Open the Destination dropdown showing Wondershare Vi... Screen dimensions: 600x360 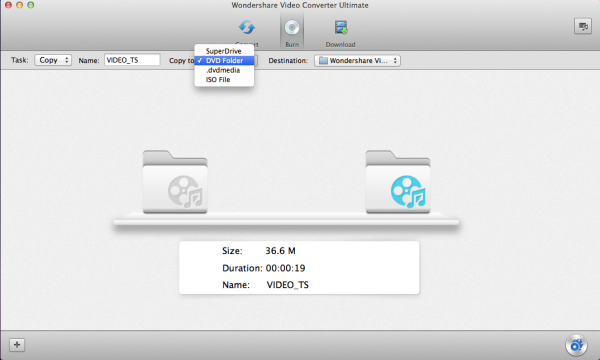357,60
